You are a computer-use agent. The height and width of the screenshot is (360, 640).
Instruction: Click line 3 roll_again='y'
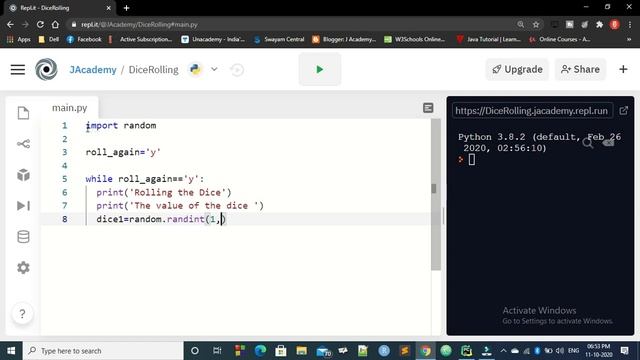123,152
